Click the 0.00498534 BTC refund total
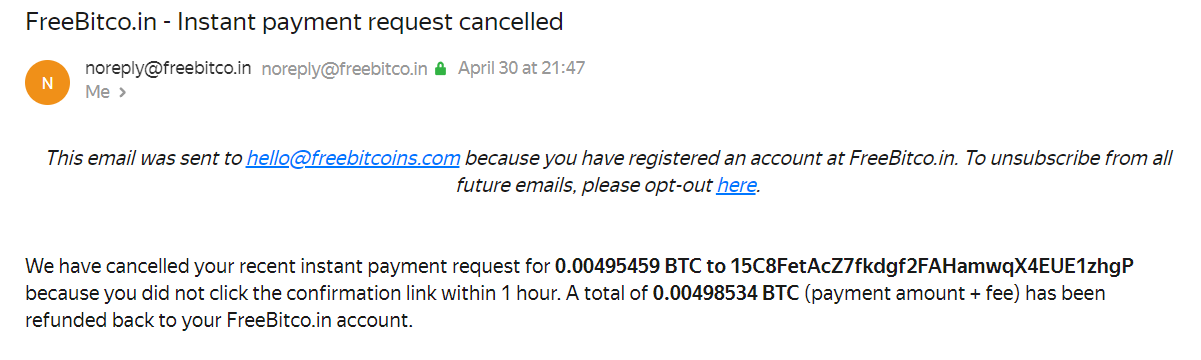This screenshot has width=1201, height=360. click(725, 295)
